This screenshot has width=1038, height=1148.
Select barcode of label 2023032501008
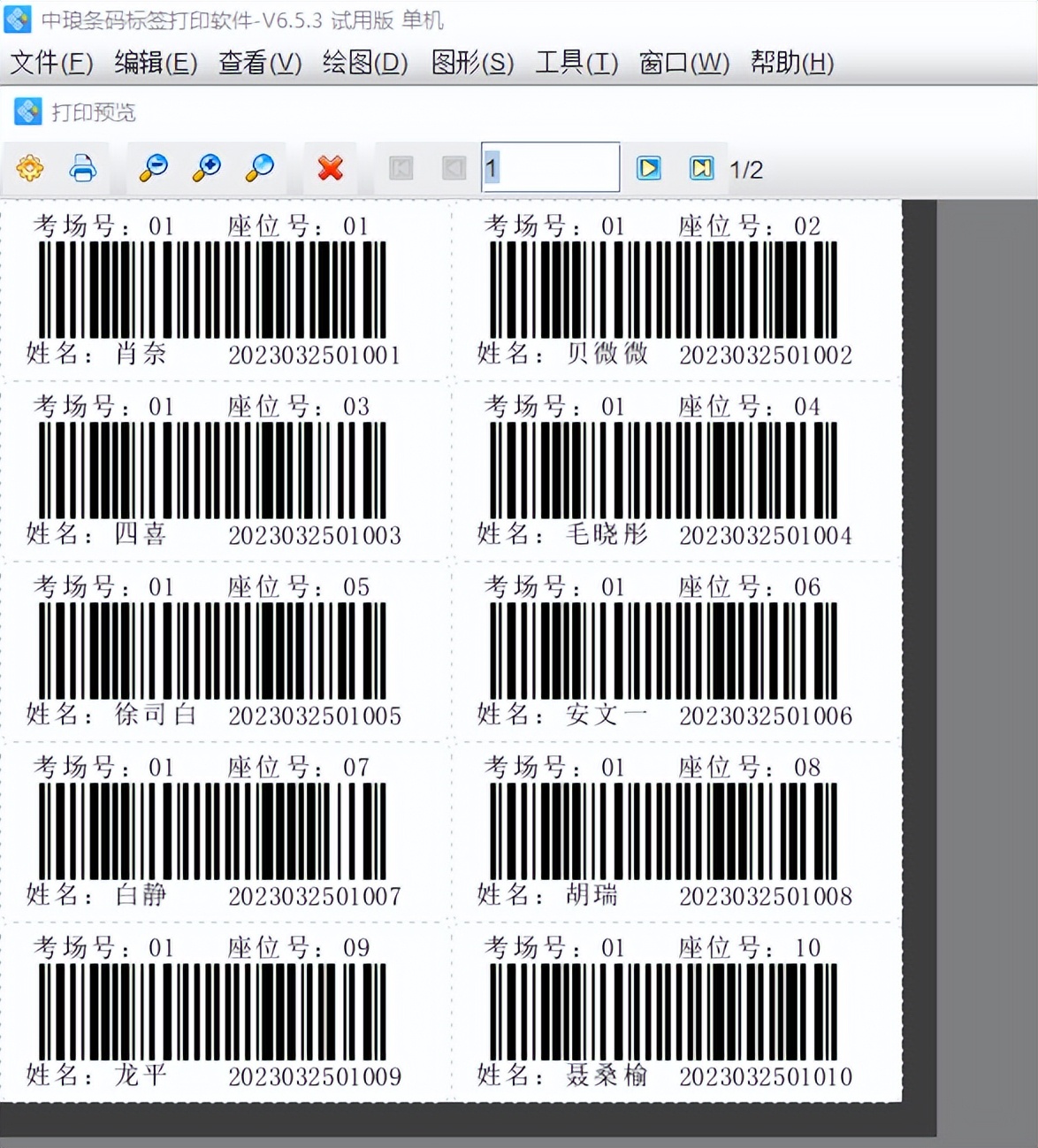pos(663,831)
